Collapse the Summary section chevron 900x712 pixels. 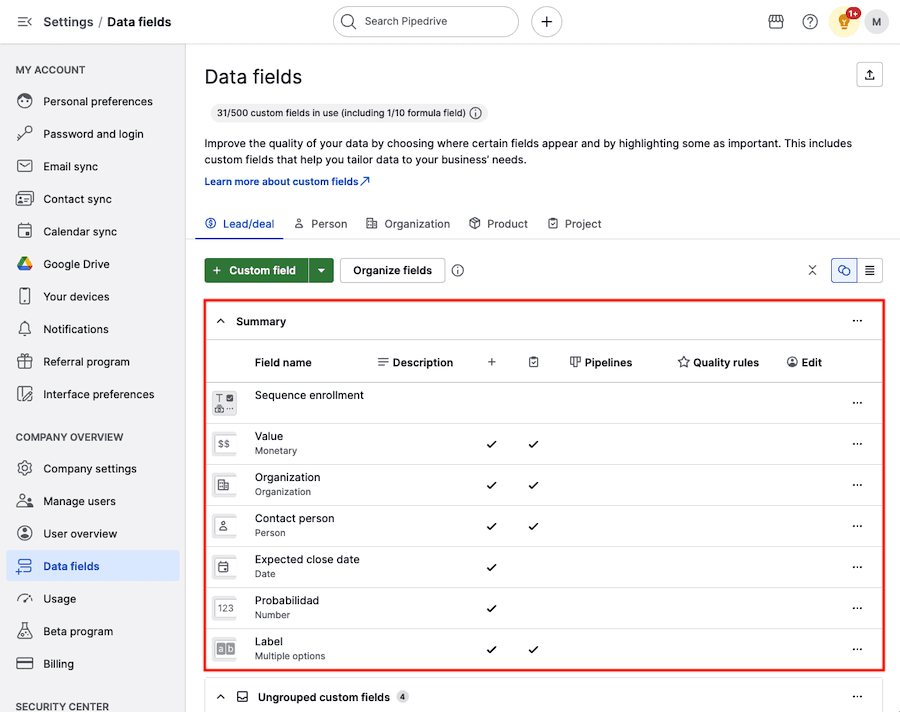pyautogui.click(x=221, y=322)
